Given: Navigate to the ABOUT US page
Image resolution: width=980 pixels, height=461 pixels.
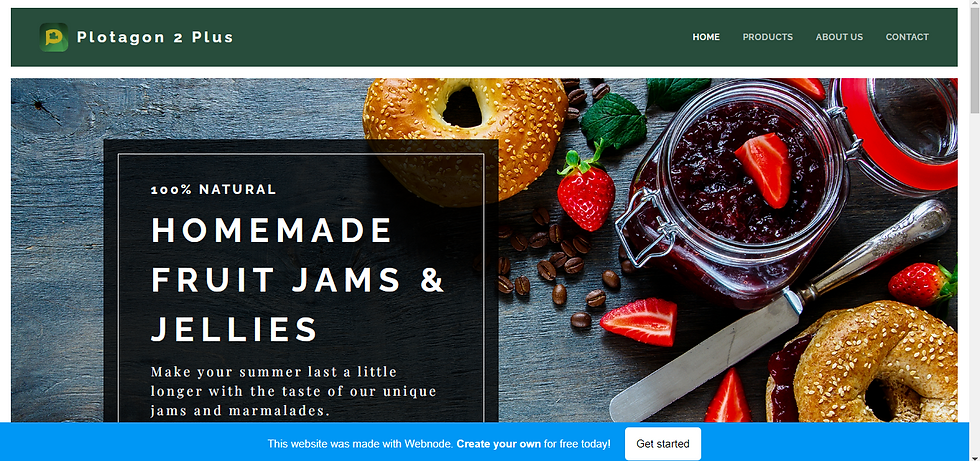Looking at the screenshot, I should (839, 37).
